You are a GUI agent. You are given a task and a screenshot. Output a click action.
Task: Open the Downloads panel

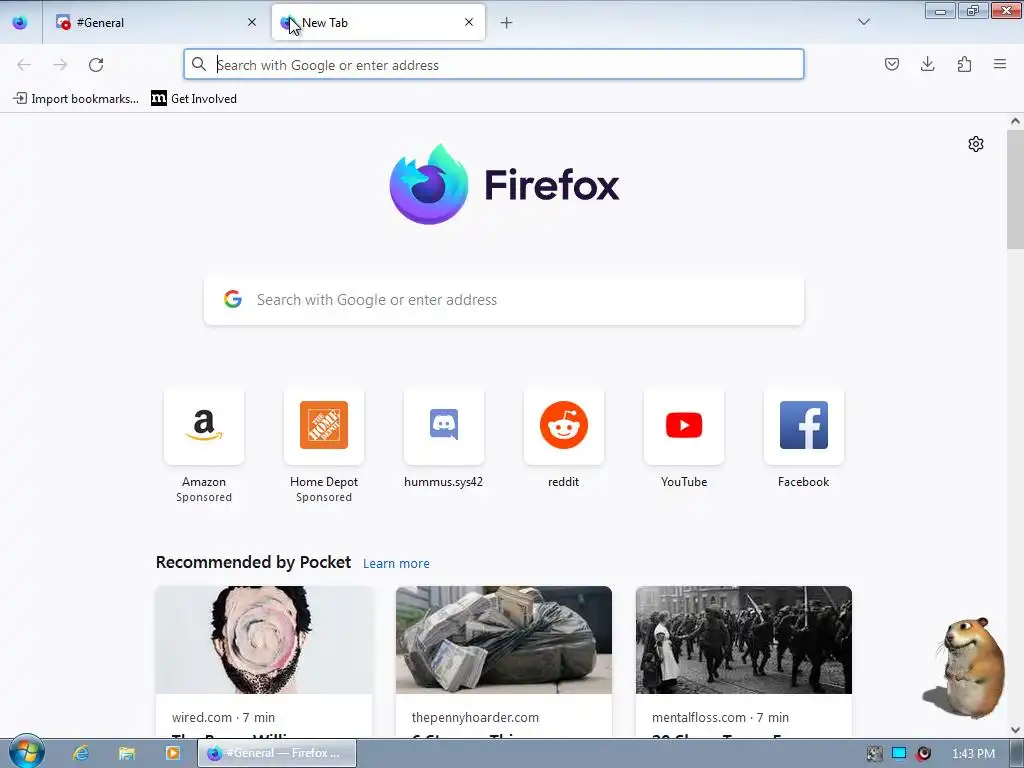pyautogui.click(x=927, y=64)
